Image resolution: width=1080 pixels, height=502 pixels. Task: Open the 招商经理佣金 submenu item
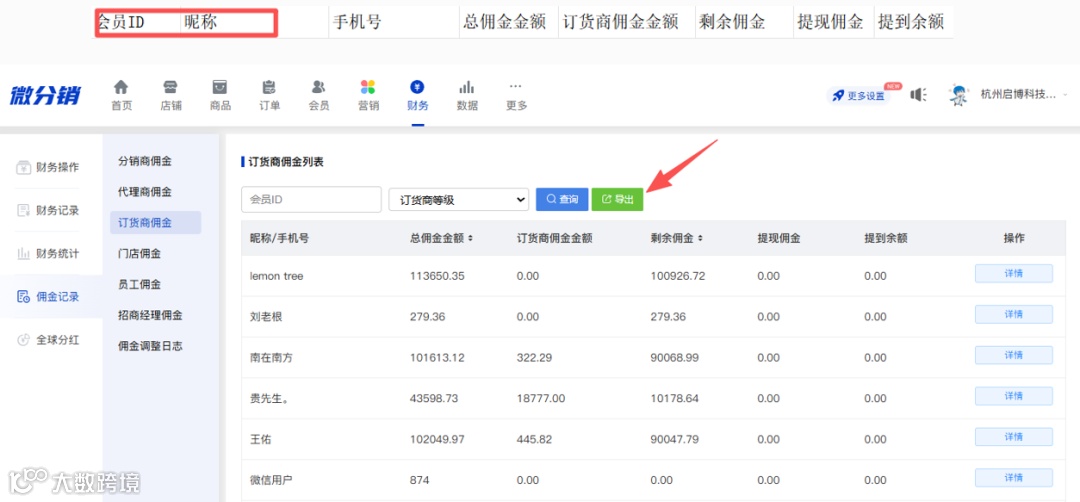[150, 315]
